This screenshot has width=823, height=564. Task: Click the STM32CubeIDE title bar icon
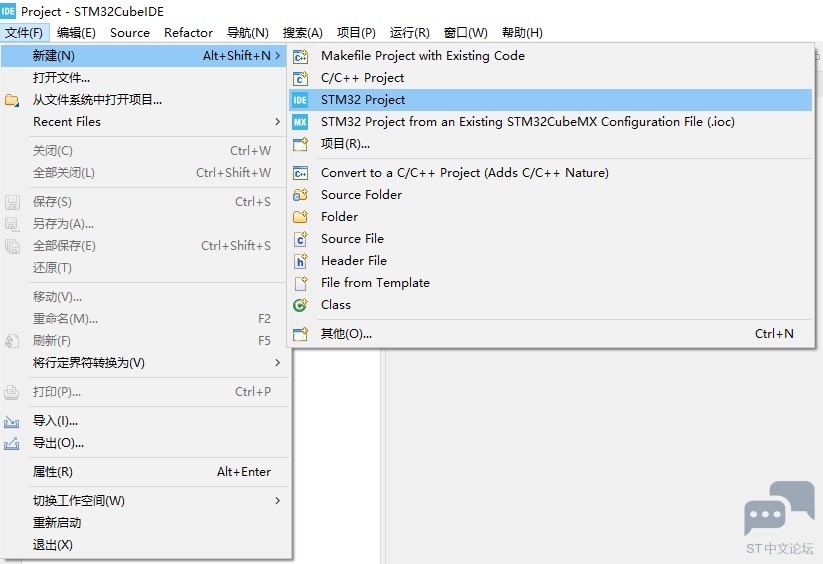(x=8, y=11)
